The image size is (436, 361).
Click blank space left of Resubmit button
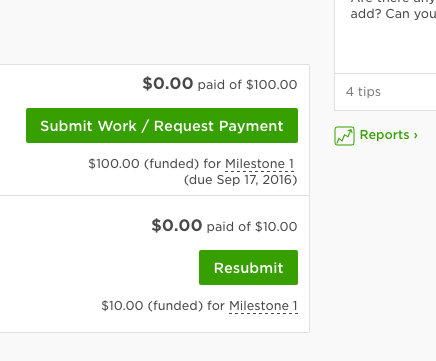pos(100,268)
